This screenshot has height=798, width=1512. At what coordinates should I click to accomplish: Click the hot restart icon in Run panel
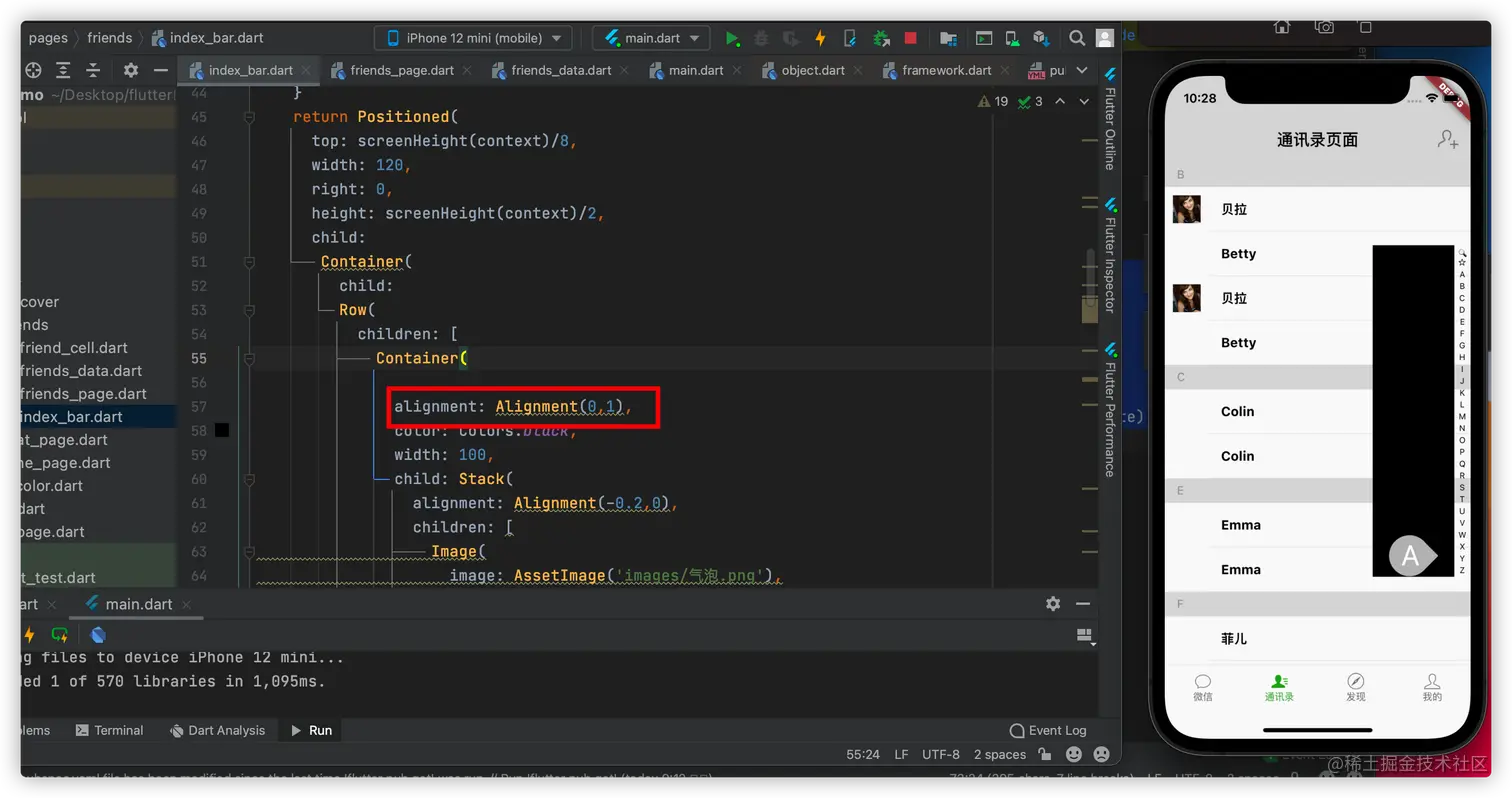[x=60, y=635]
